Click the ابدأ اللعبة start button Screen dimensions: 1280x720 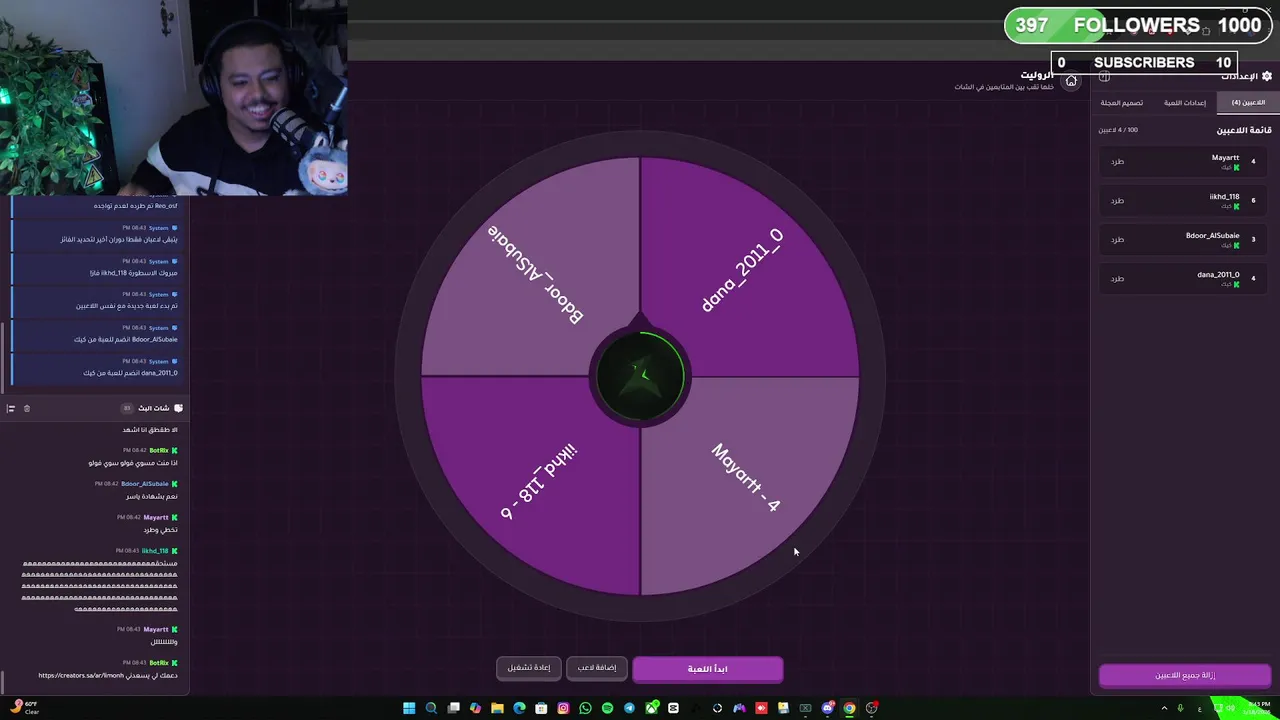point(708,669)
